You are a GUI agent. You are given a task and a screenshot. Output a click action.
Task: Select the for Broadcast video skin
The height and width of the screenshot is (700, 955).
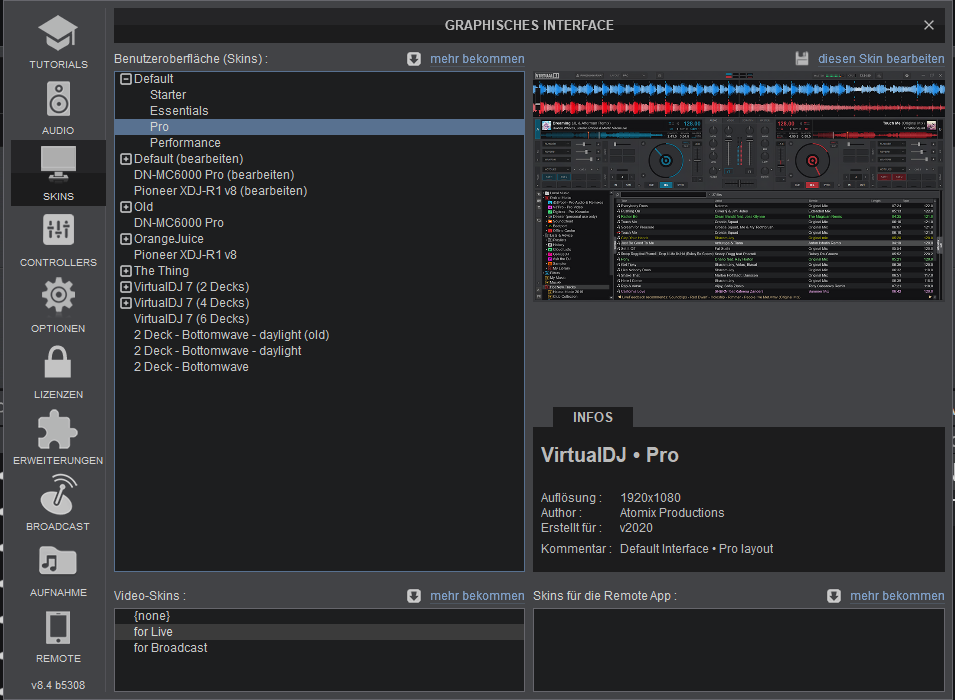319,648
